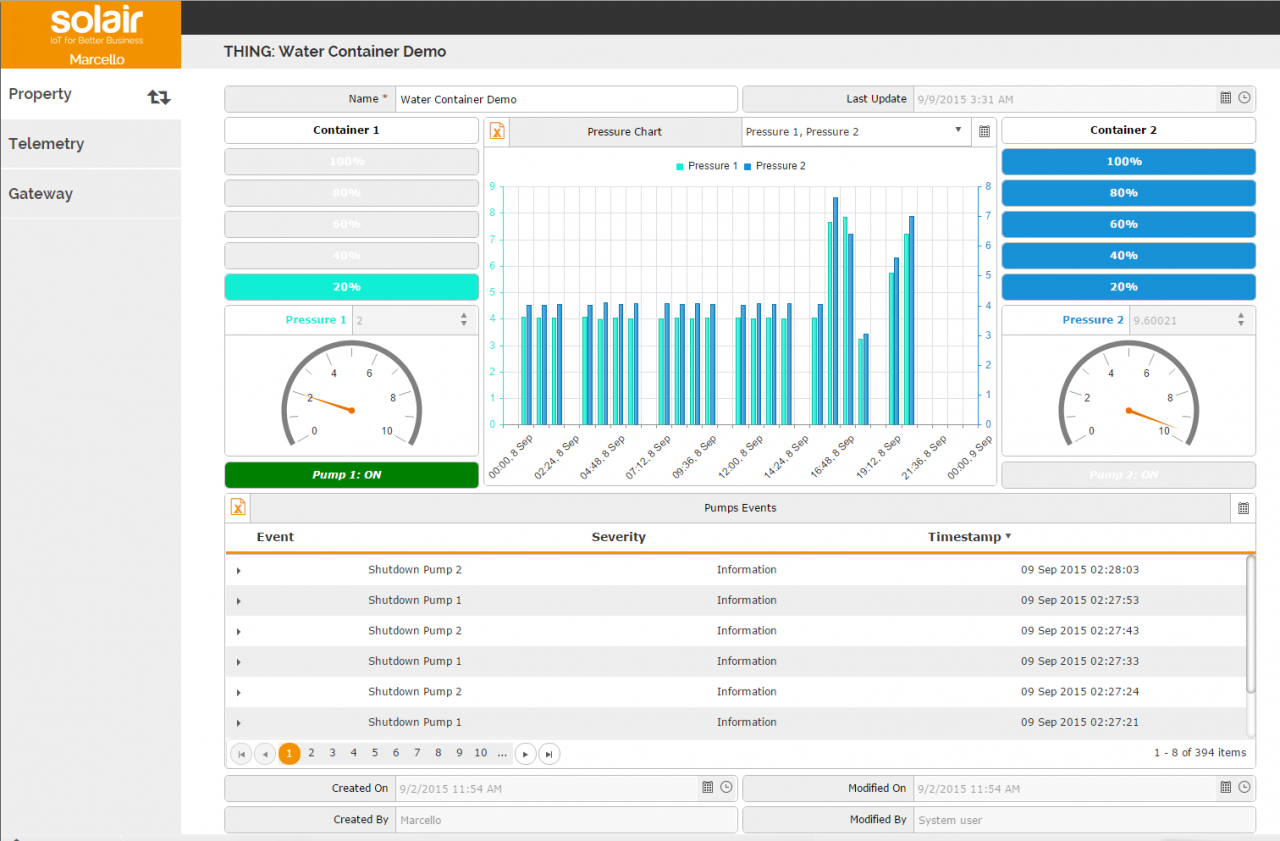Open Last Update calendar icon
The height and width of the screenshot is (841, 1280).
1225,98
